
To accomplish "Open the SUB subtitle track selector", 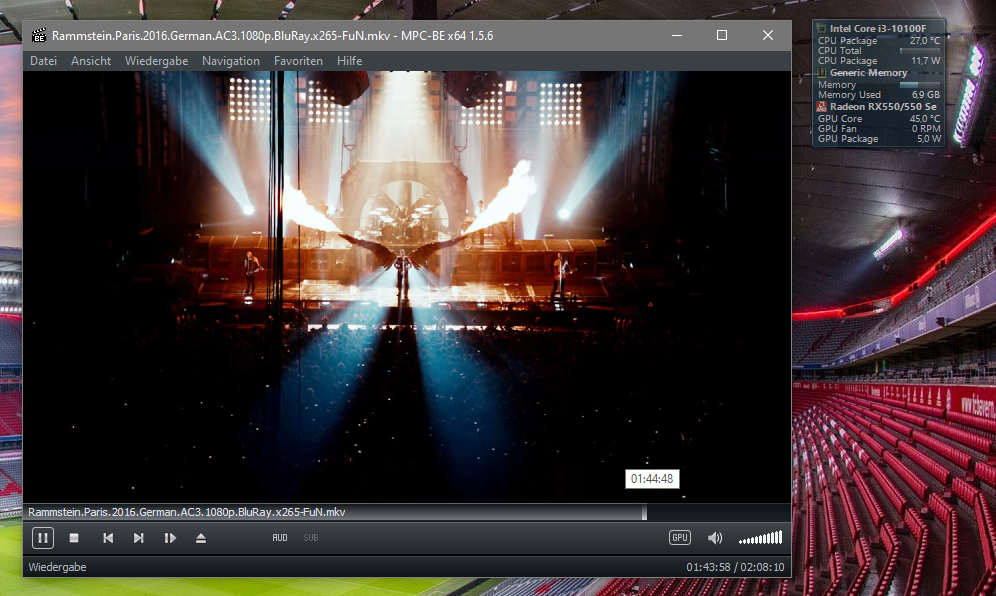I will (311, 538).
